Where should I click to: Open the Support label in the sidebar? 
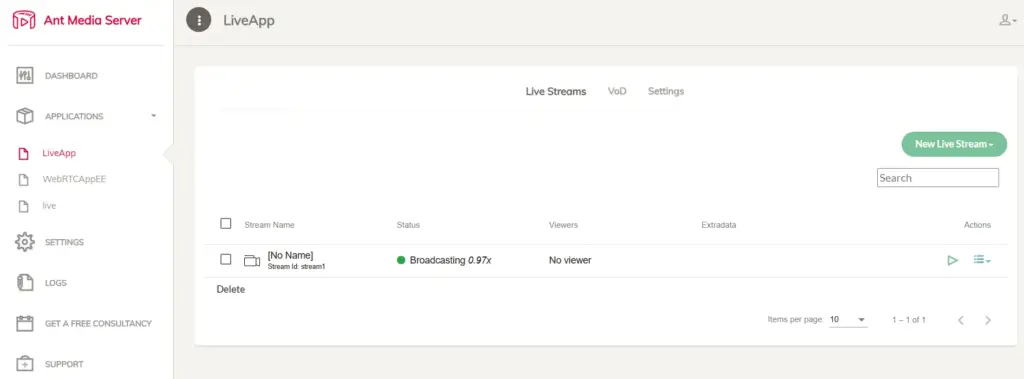(x=64, y=364)
